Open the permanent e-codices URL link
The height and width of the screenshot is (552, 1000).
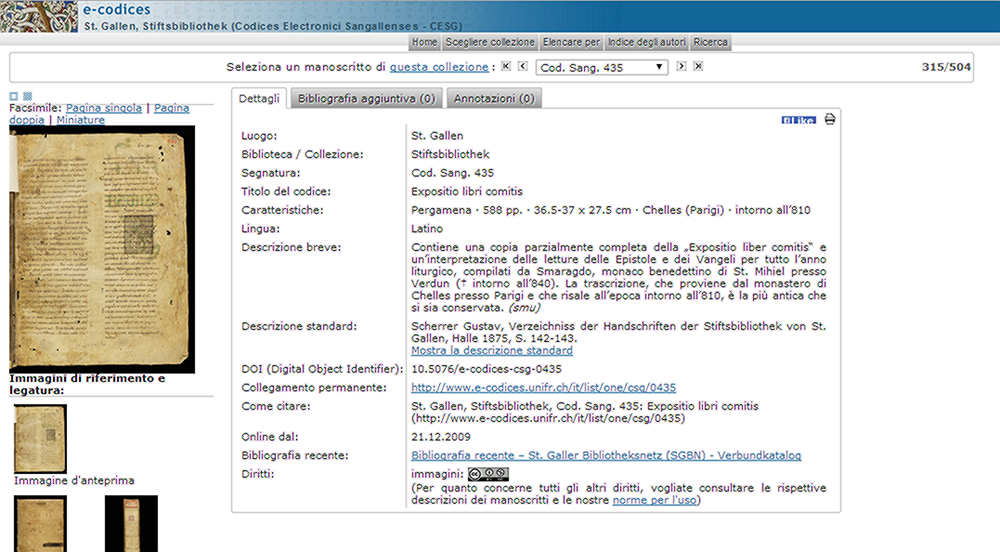pos(543,388)
